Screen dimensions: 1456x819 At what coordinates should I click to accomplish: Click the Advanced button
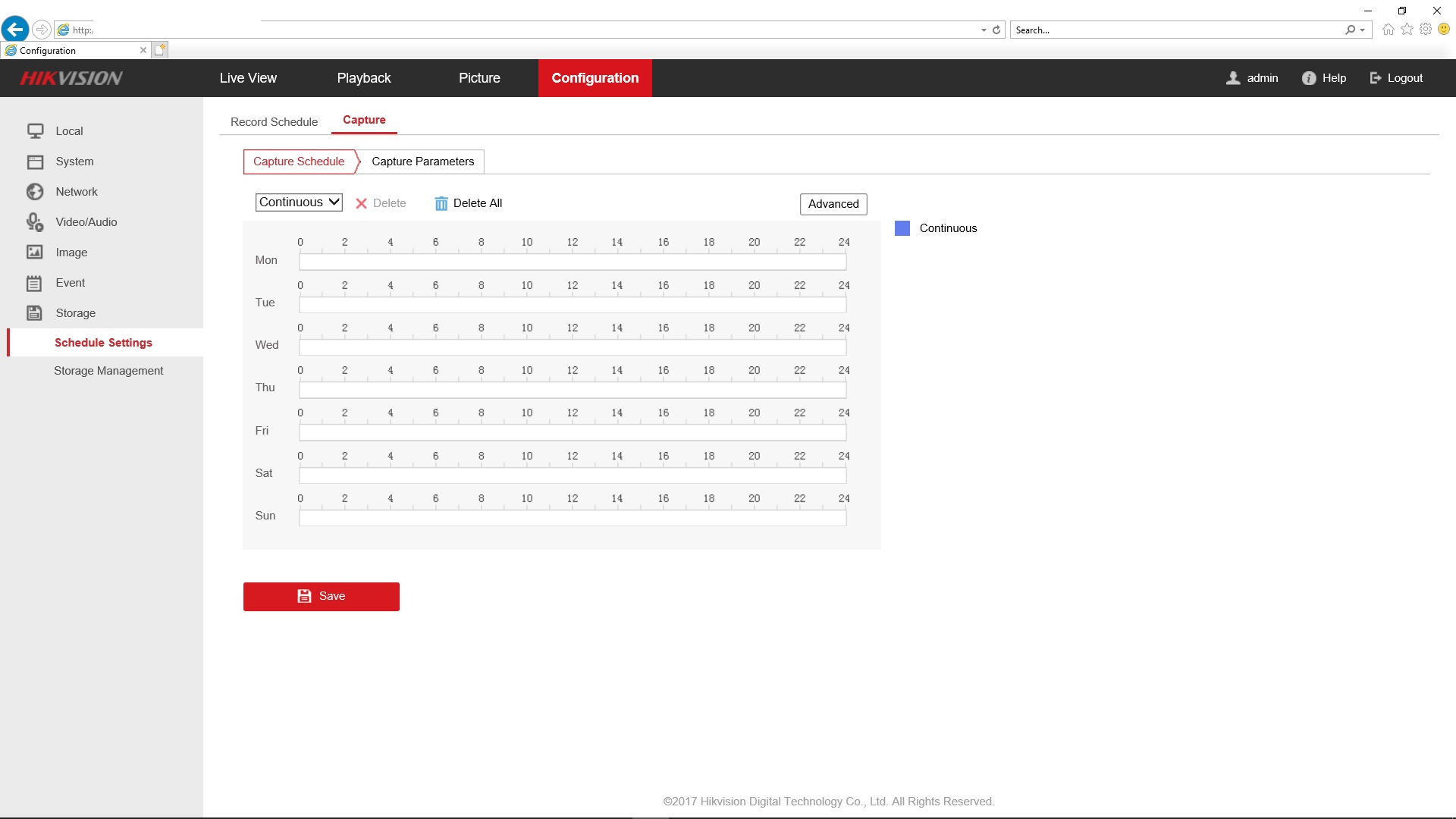[x=833, y=204]
